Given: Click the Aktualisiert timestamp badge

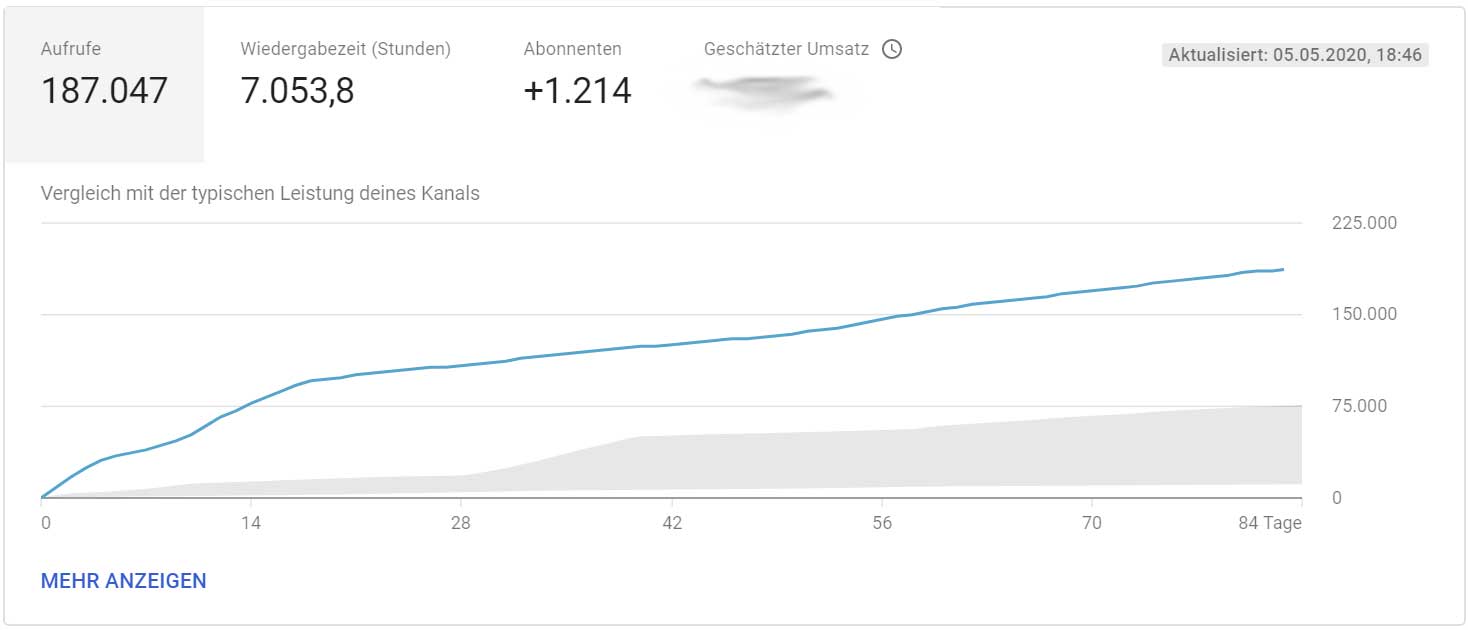Looking at the screenshot, I should click(1295, 55).
